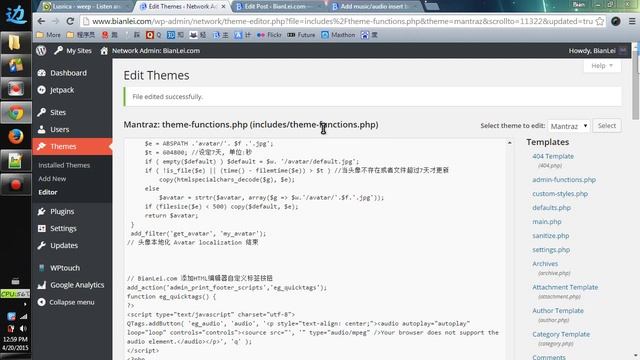Open Chrome's hamburger menu
The height and width of the screenshot is (360, 640).
coord(631,21)
